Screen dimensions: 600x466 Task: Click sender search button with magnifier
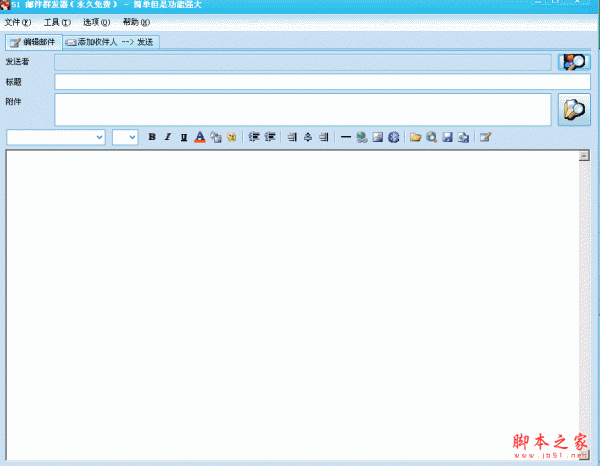coord(574,62)
